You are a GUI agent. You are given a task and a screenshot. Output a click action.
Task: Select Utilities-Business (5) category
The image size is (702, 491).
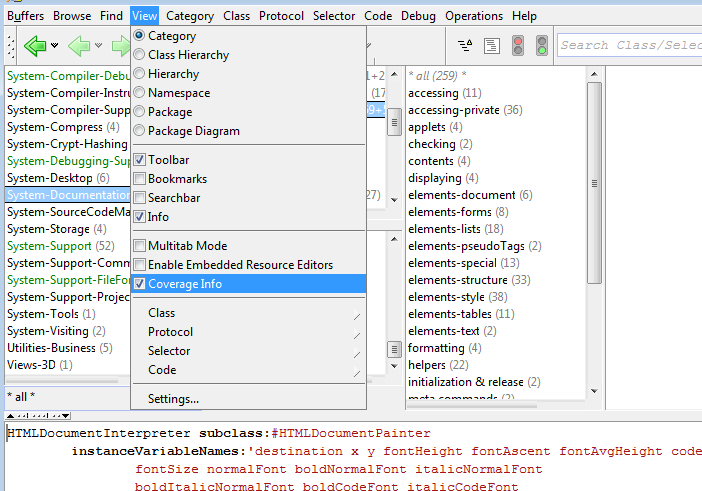pyautogui.click(x=60, y=348)
